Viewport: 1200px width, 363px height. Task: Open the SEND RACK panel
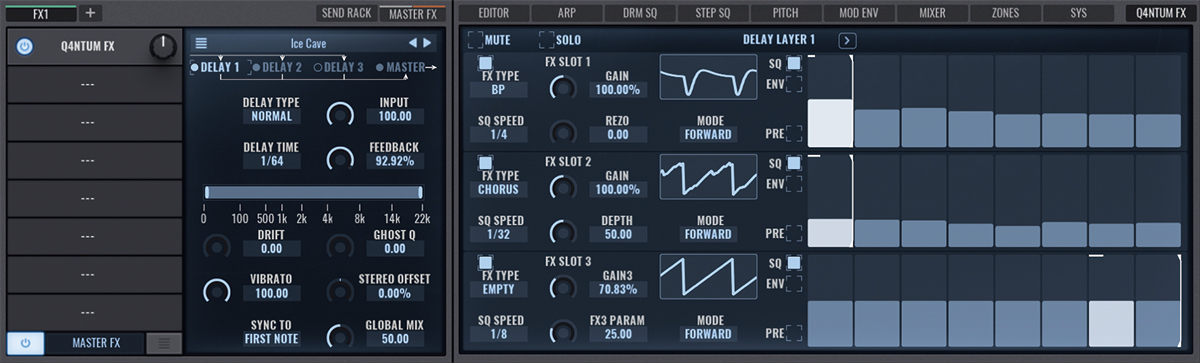click(x=346, y=13)
